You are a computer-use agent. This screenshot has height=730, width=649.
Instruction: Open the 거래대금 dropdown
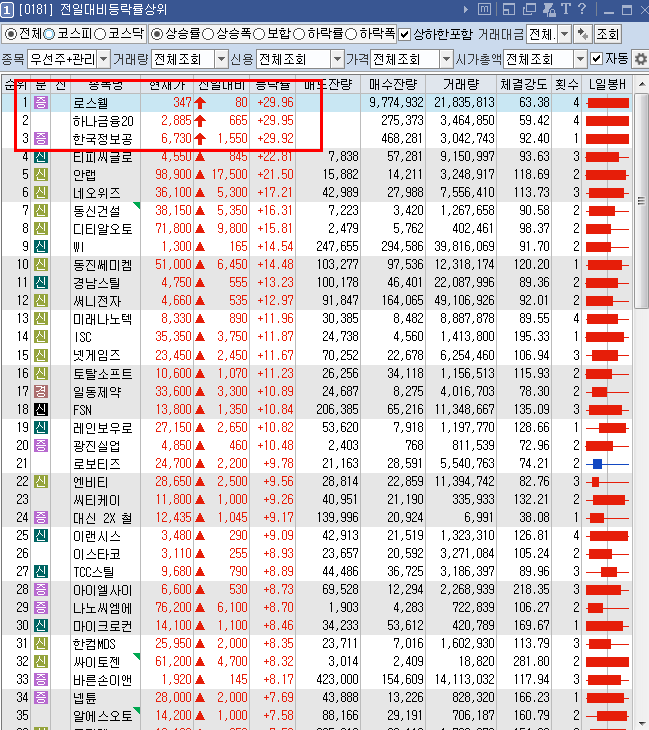click(x=565, y=34)
